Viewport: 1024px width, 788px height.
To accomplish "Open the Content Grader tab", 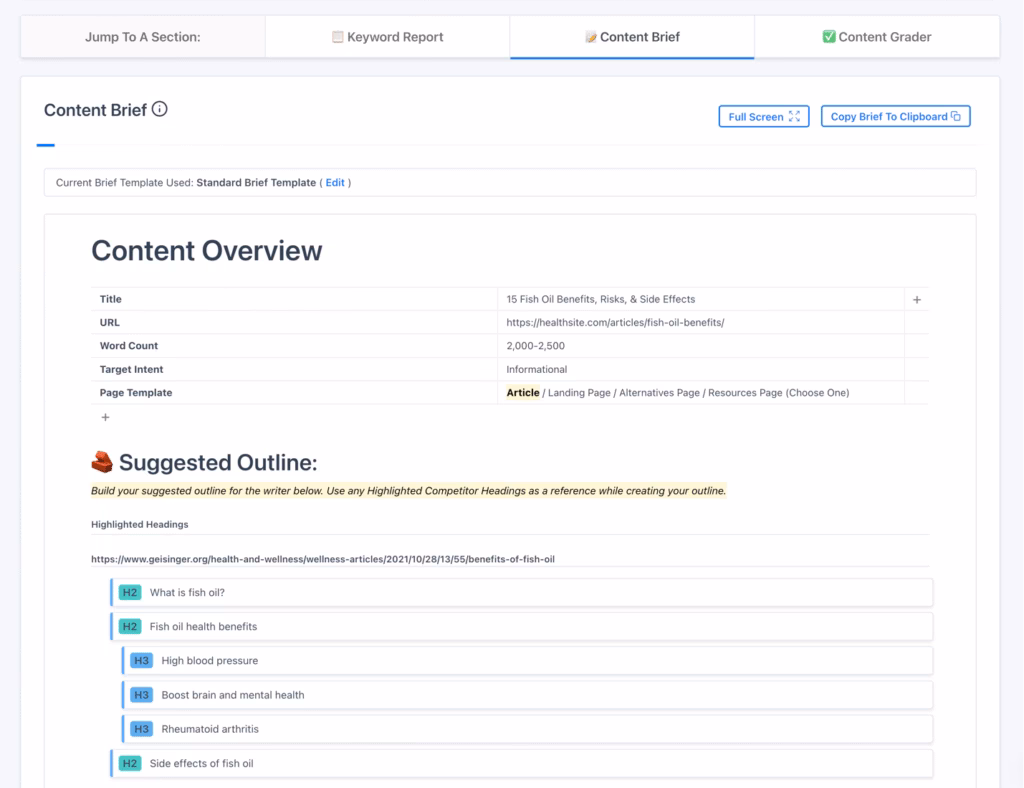I will (x=876, y=37).
